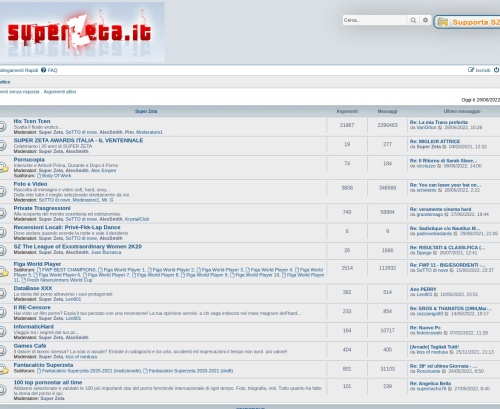The image size is (500, 409).
Task: Open the FAQ menu link
Action: (52, 70)
